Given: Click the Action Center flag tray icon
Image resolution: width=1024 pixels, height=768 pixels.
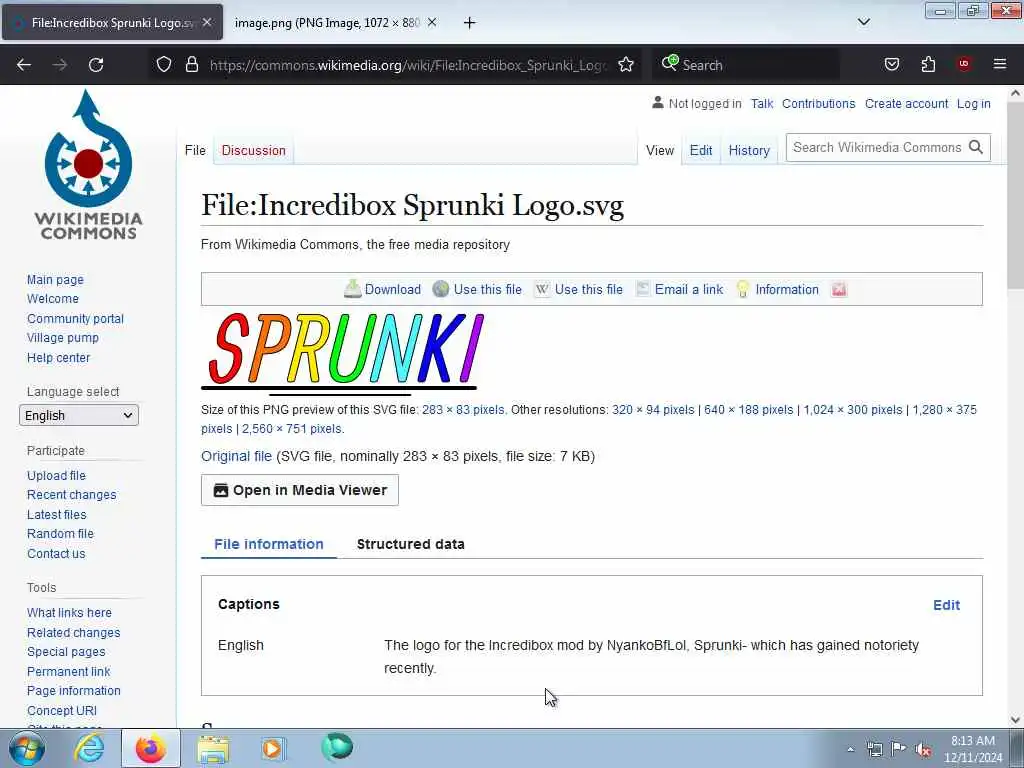Looking at the screenshot, I should click(899, 749).
